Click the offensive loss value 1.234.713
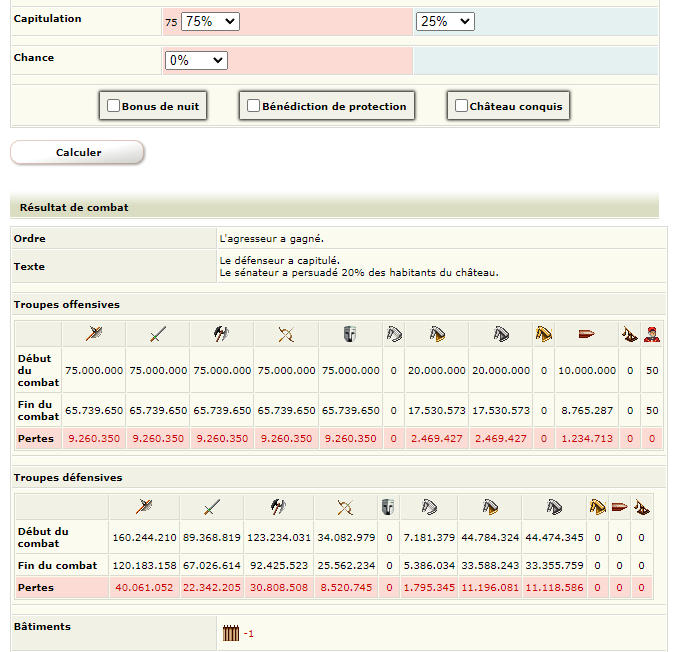Image resolution: width=688 pixels, height=652 pixels. [x=587, y=438]
